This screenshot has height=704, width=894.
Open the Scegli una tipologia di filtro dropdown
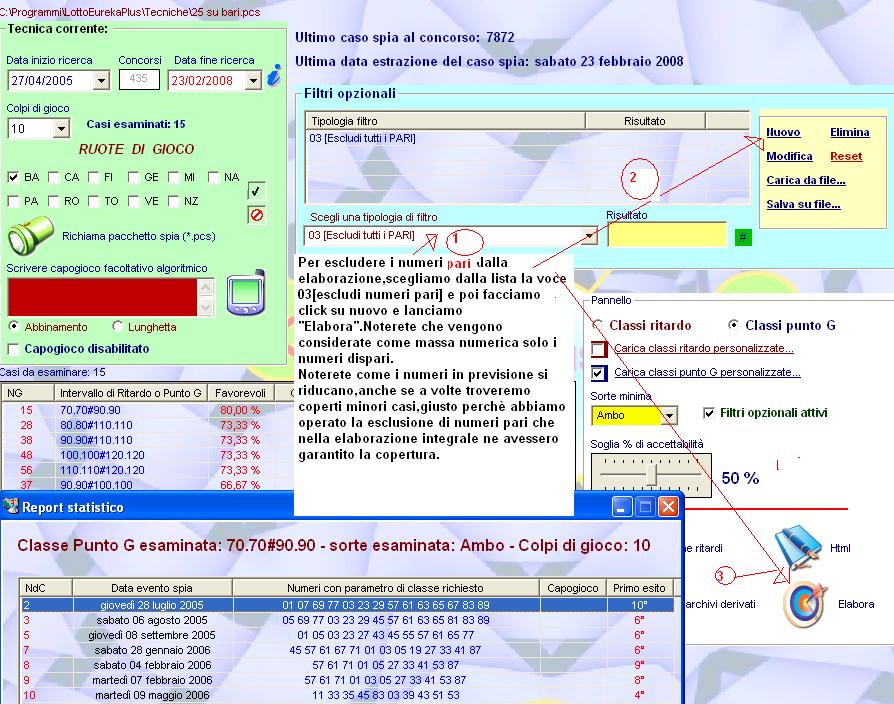click(x=589, y=236)
